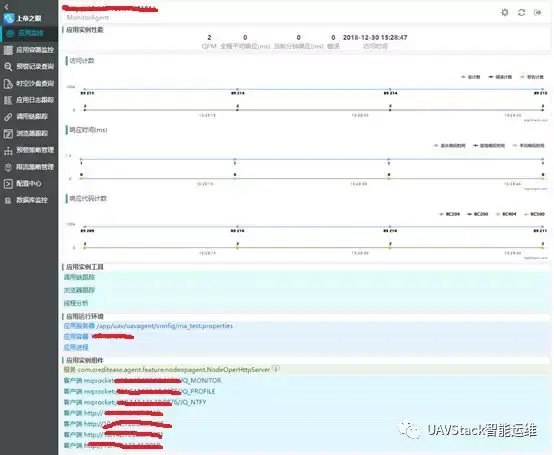The image size is (554, 455).
Task: Toggle the 最短响应时间 legend series
Action: (x=489, y=146)
